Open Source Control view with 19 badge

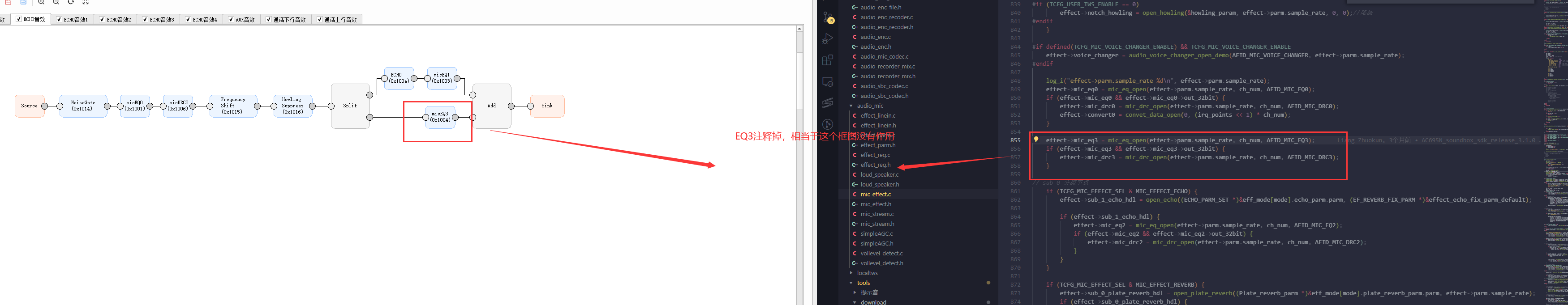pos(828,17)
